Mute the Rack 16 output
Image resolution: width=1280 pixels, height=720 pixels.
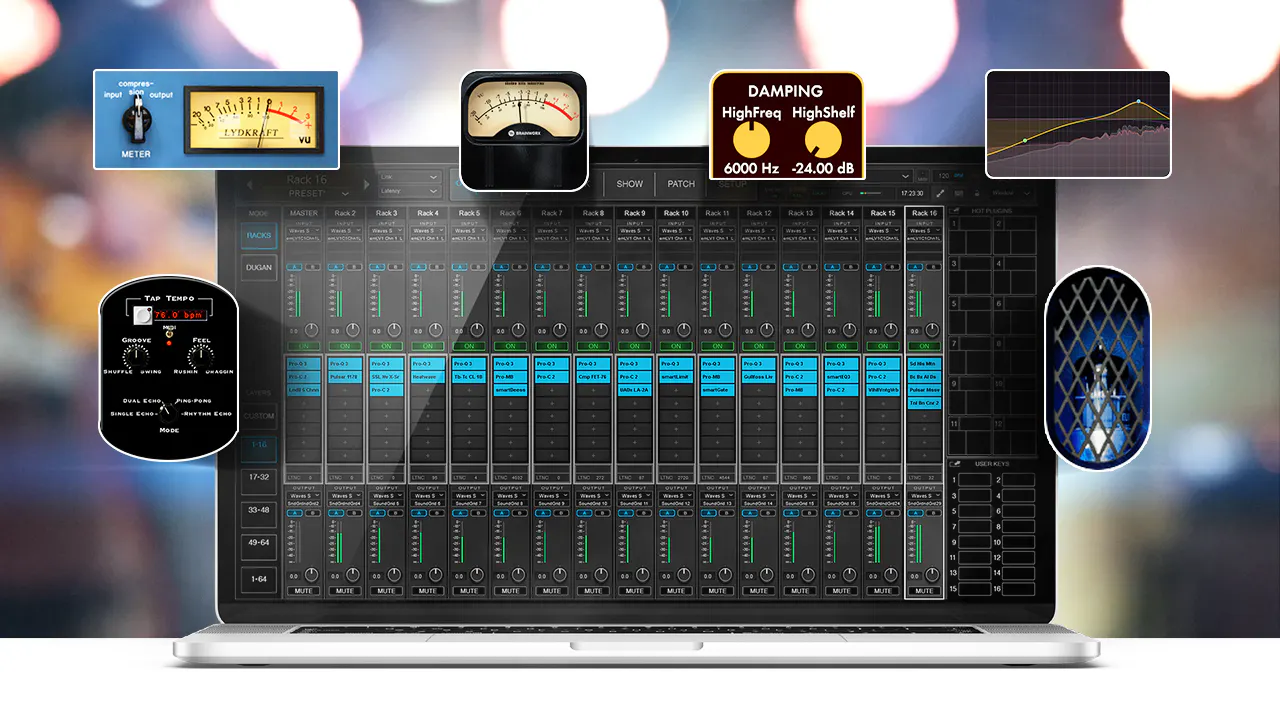[925, 591]
